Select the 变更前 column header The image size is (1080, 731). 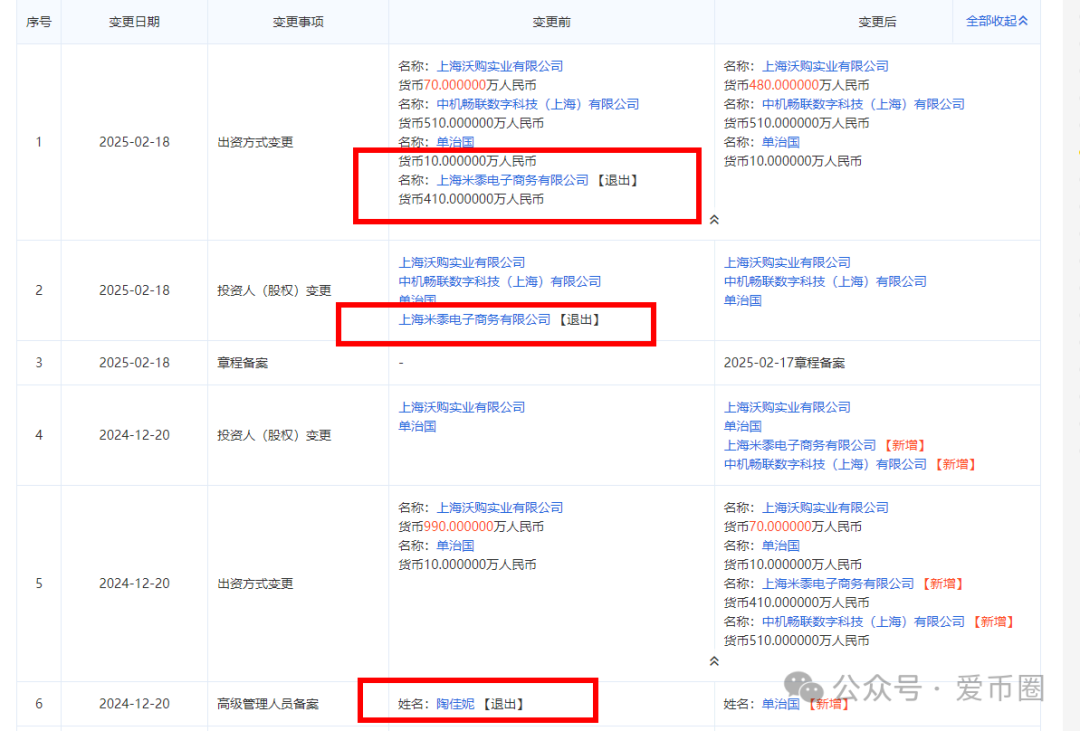point(551,20)
